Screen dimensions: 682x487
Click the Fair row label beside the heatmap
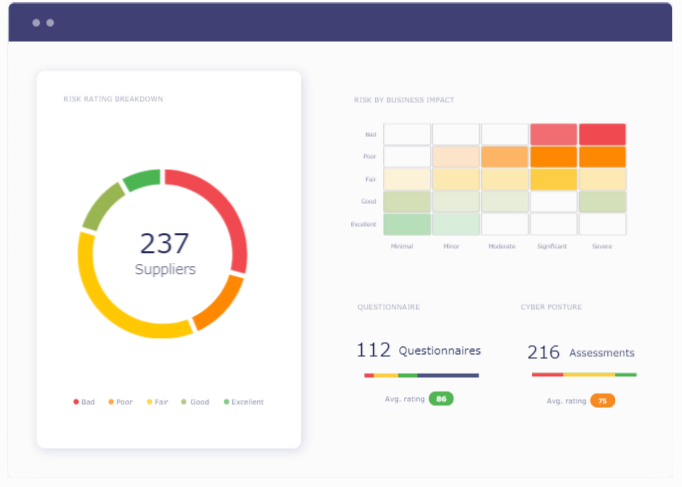(371, 179)
